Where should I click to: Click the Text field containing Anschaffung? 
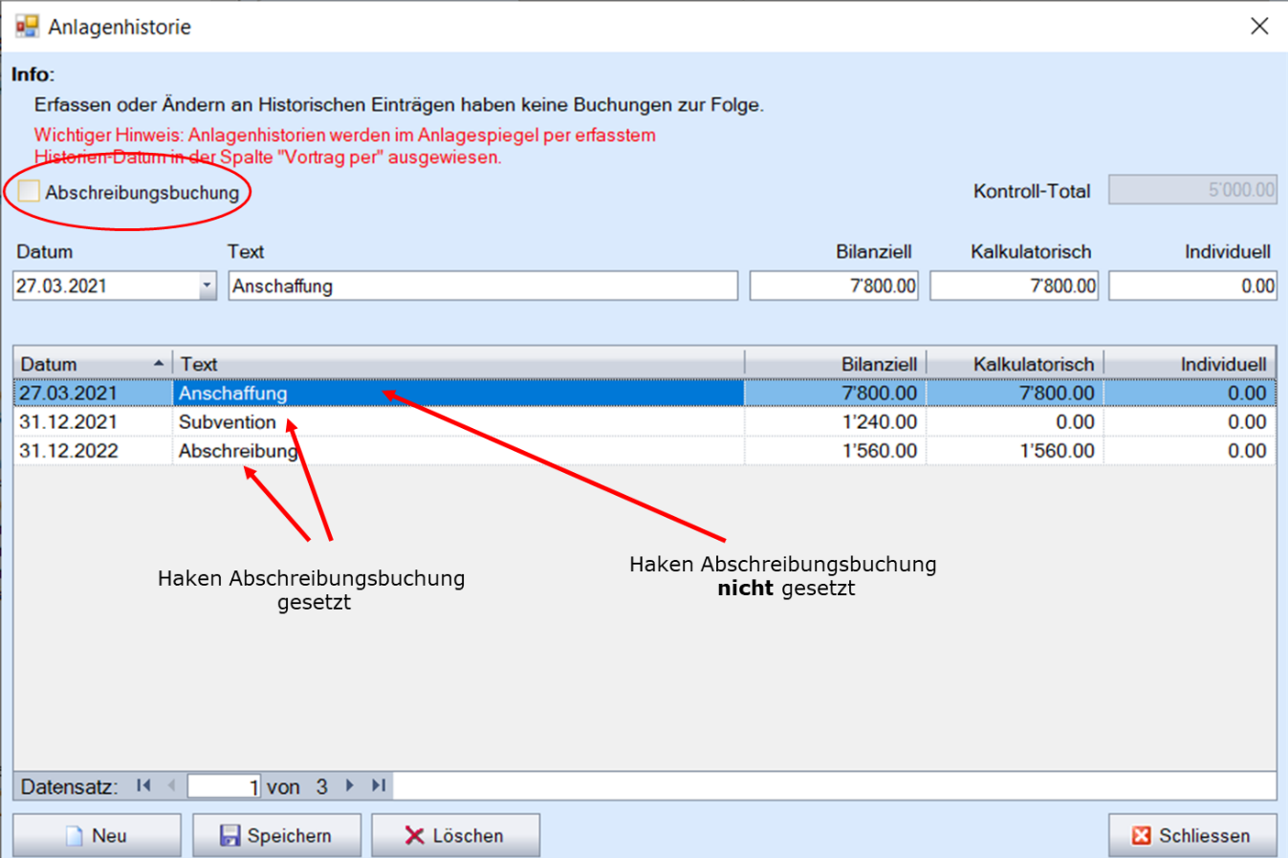tap(482, 286)
